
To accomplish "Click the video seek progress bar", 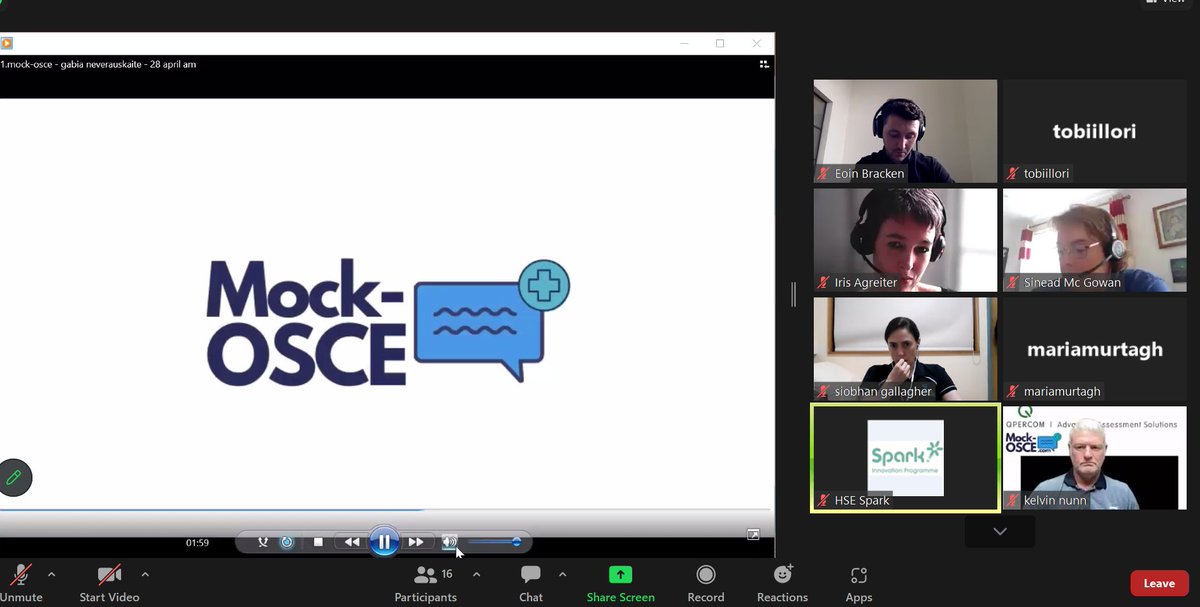I will click(x=387, y=510).
